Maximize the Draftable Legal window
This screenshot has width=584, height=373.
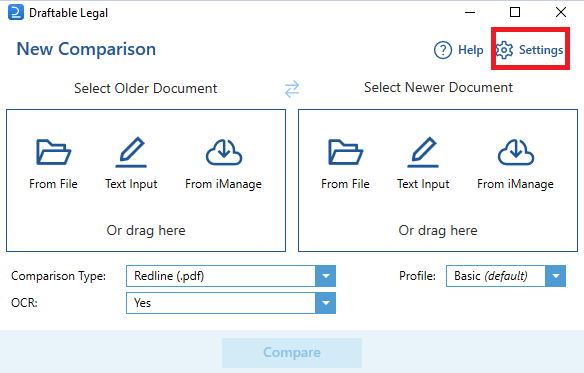(x=515, y=12)
